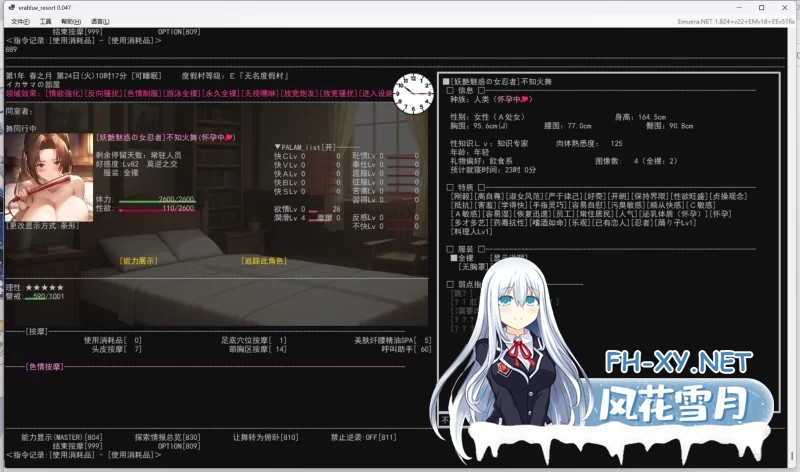800x472 pixels.
Task: Toggle the 特质 section checkbox
Action: 450,187
